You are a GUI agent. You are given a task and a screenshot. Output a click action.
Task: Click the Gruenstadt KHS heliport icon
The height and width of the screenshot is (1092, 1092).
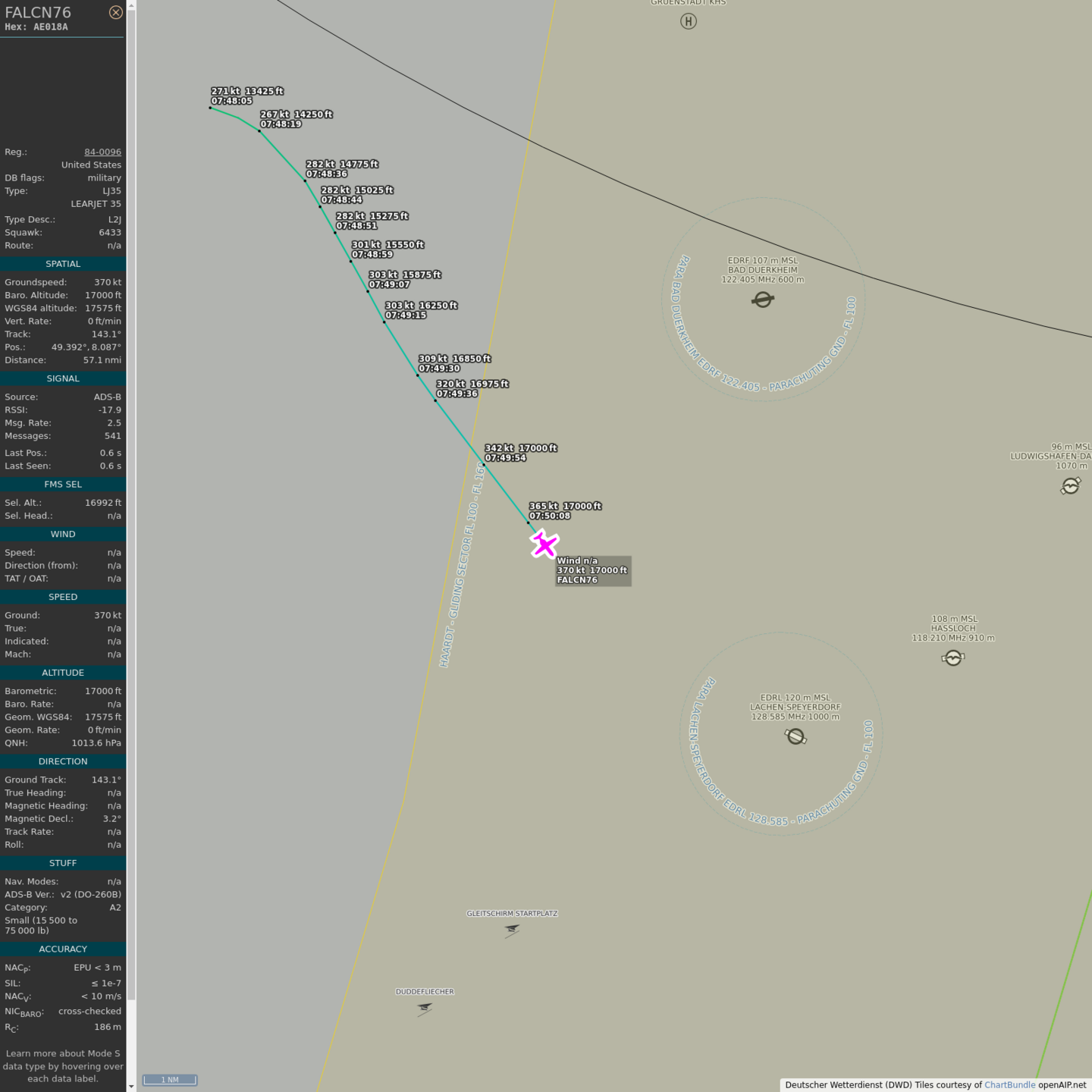(x=688, y=21)
